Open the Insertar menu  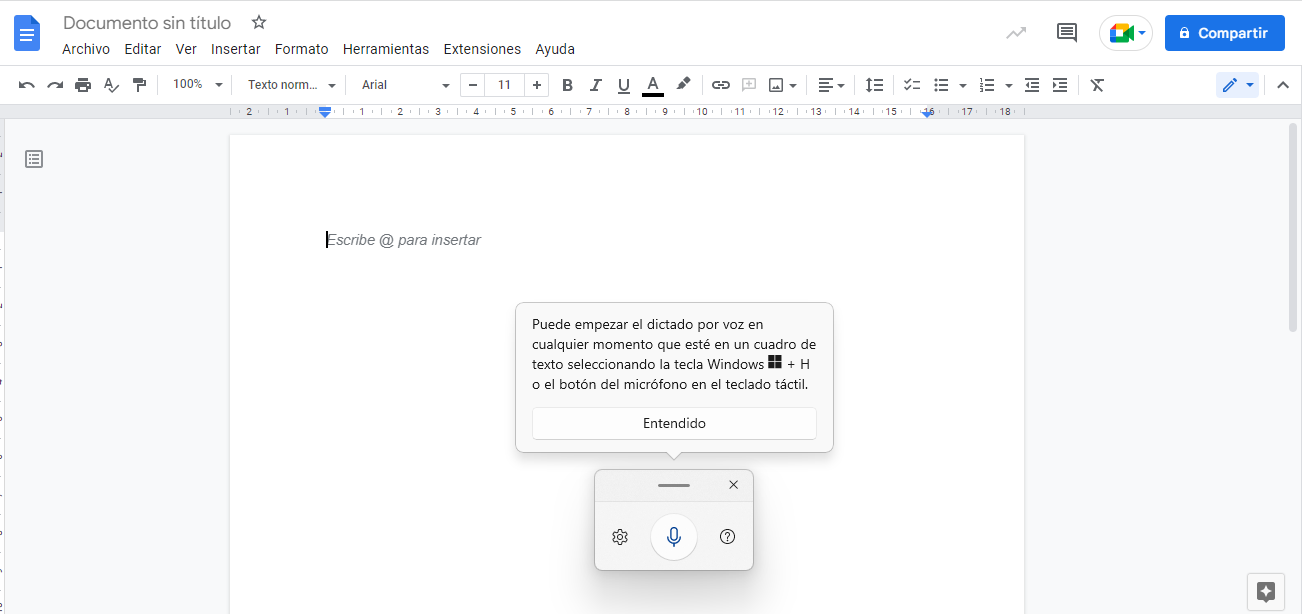pos(236,49)
